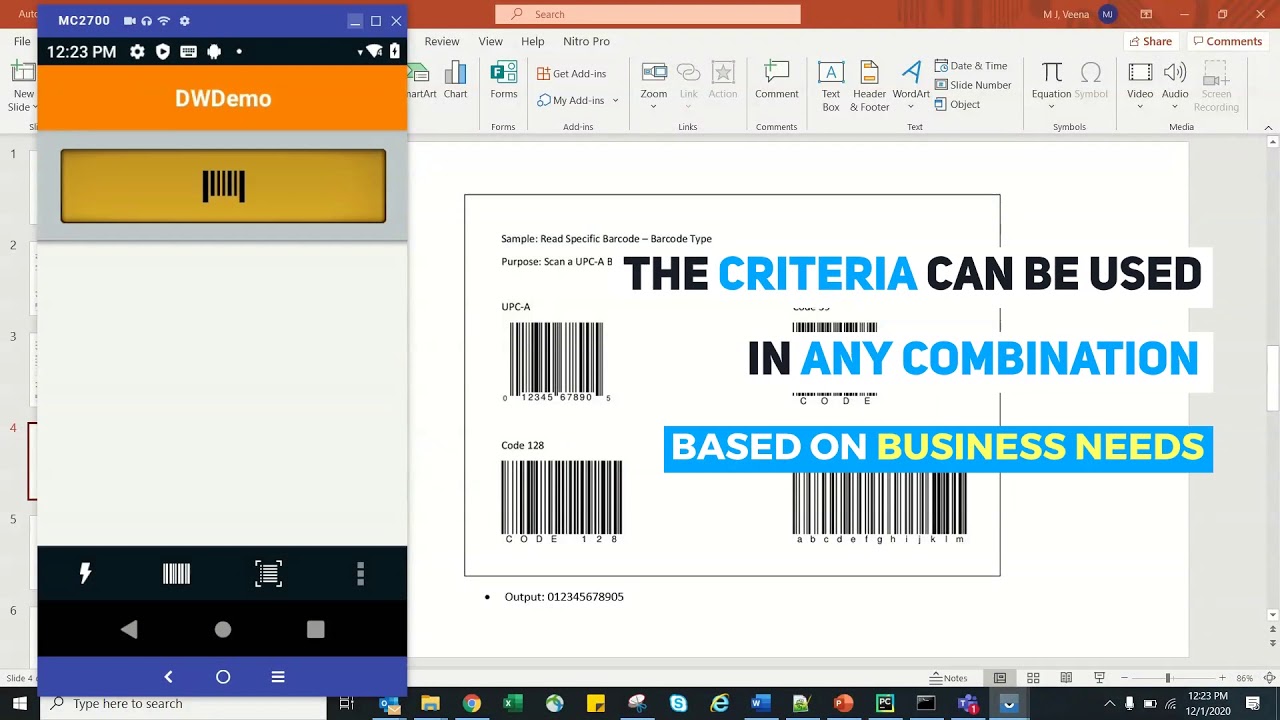Viewport: 1280px width, 720px height.
Task: Toggle the Notes pane in status bar
Action: (948, 678)
